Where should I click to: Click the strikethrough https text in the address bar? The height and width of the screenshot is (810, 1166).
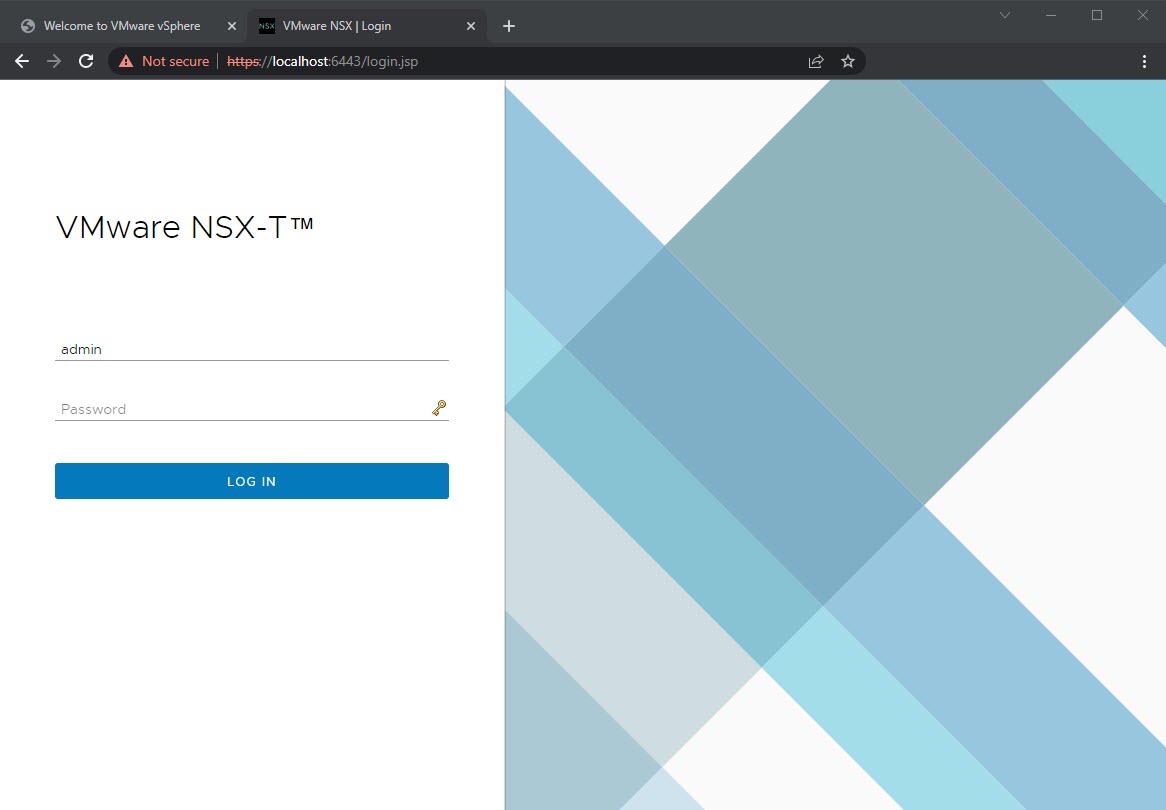[243, 61]
